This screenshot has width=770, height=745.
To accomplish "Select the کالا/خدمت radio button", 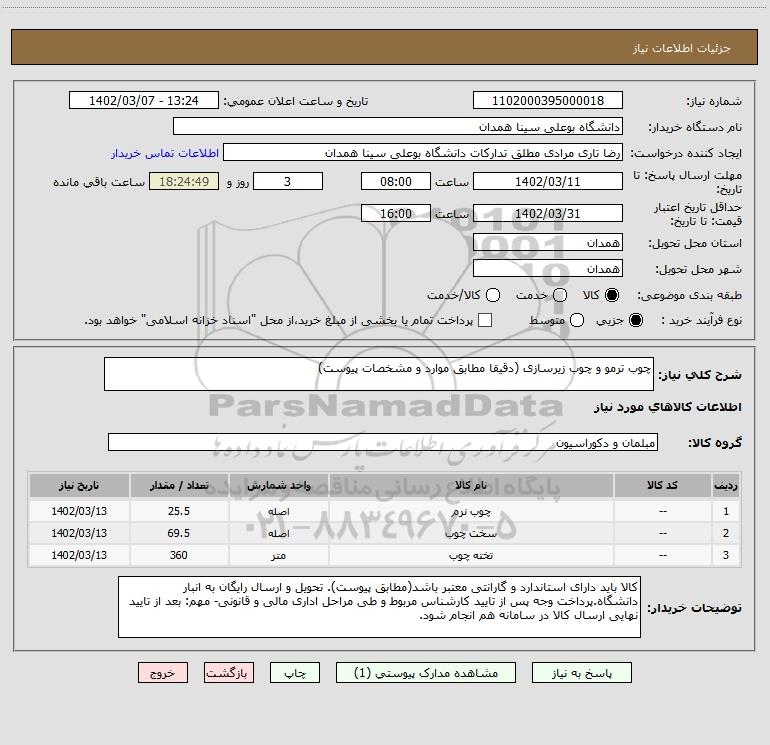I will click(x=493, y=295).
